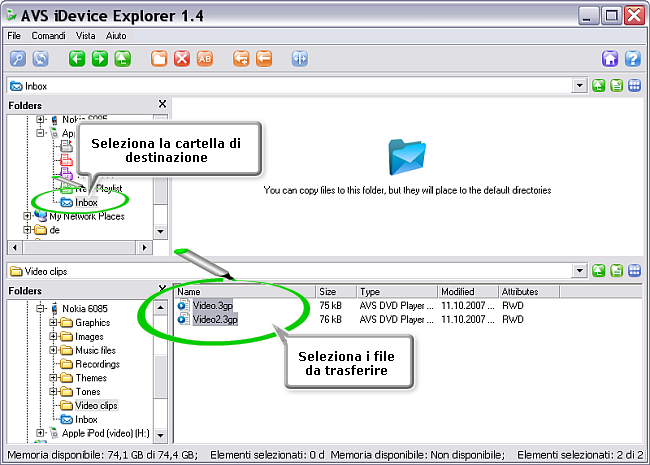The image size is (650, 465).
Task: Click the blue split-arrows panel icon
Action: pos(300,58)
